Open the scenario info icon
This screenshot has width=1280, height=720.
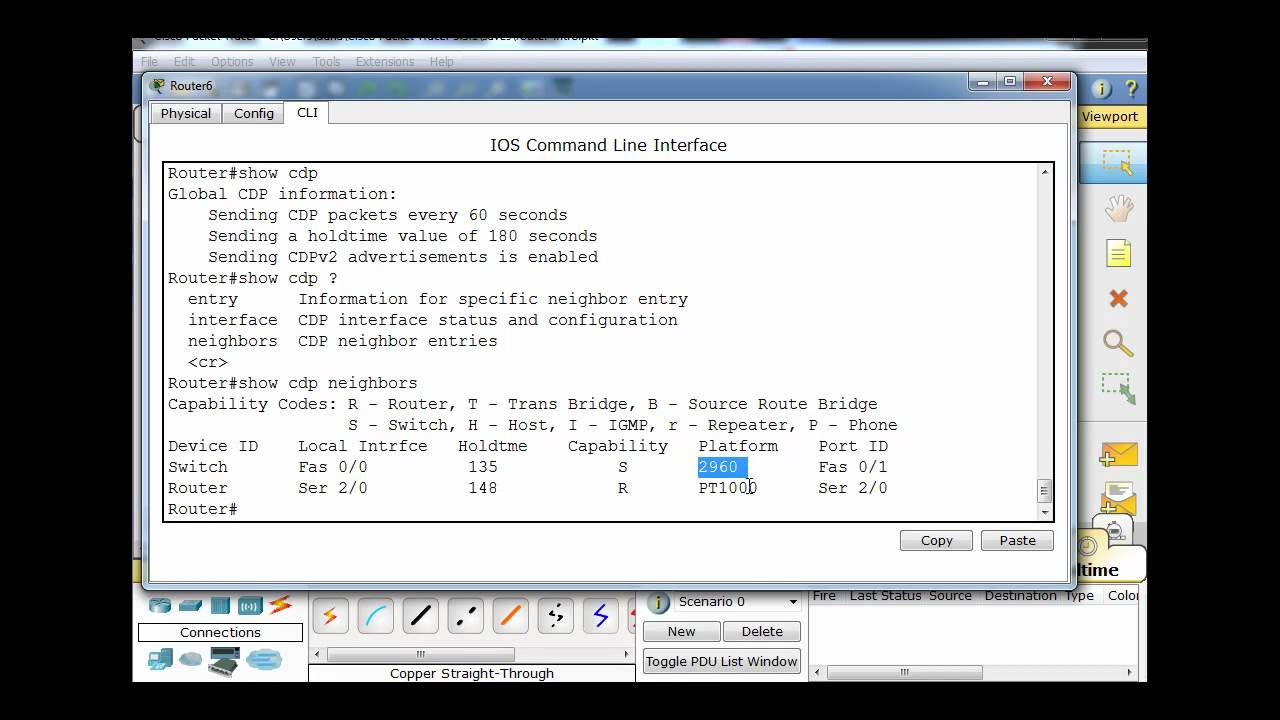[658, 602]
